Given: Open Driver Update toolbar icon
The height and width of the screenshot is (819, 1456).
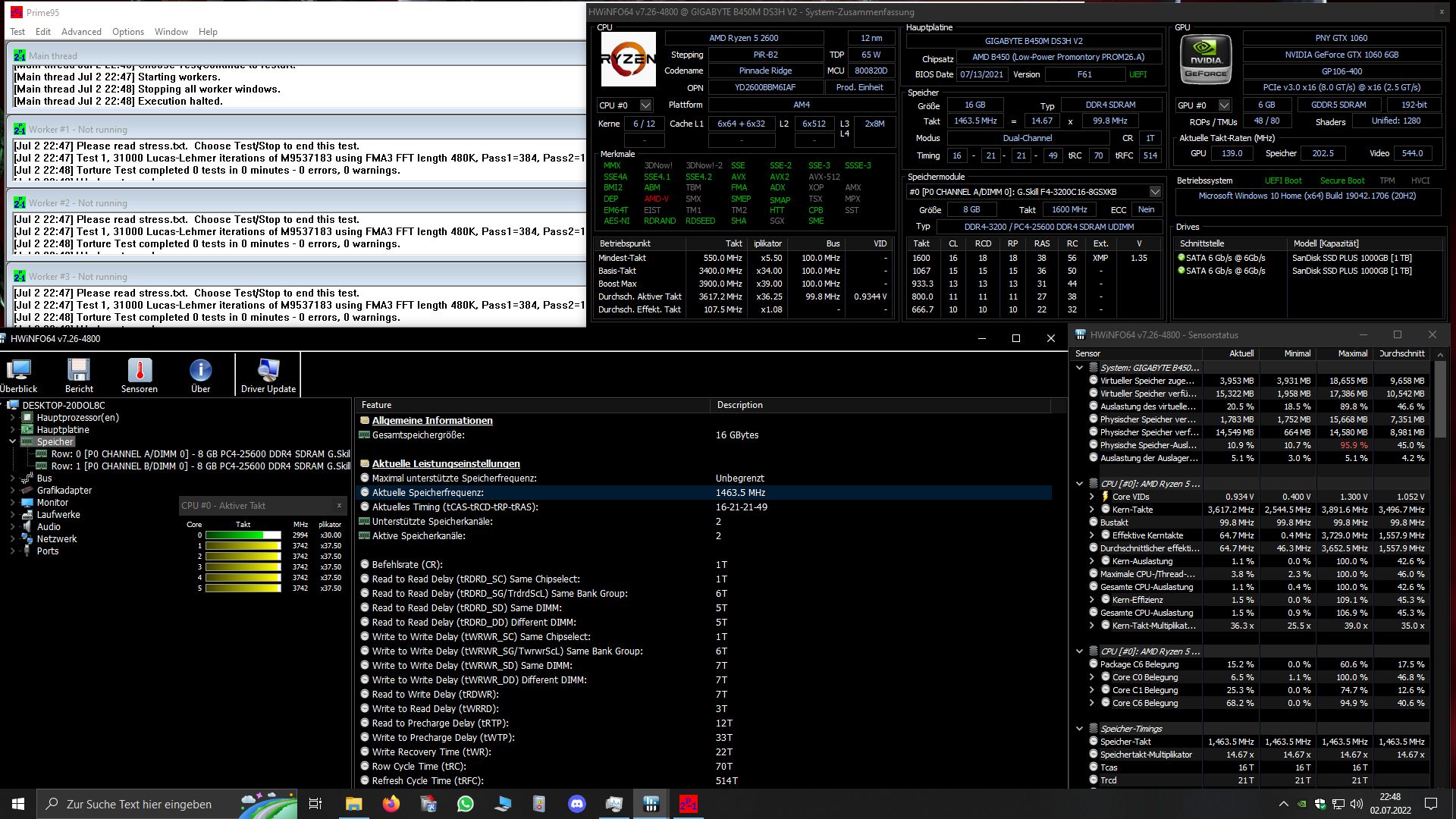Looking at the screenshot, I should coord(268,375).
